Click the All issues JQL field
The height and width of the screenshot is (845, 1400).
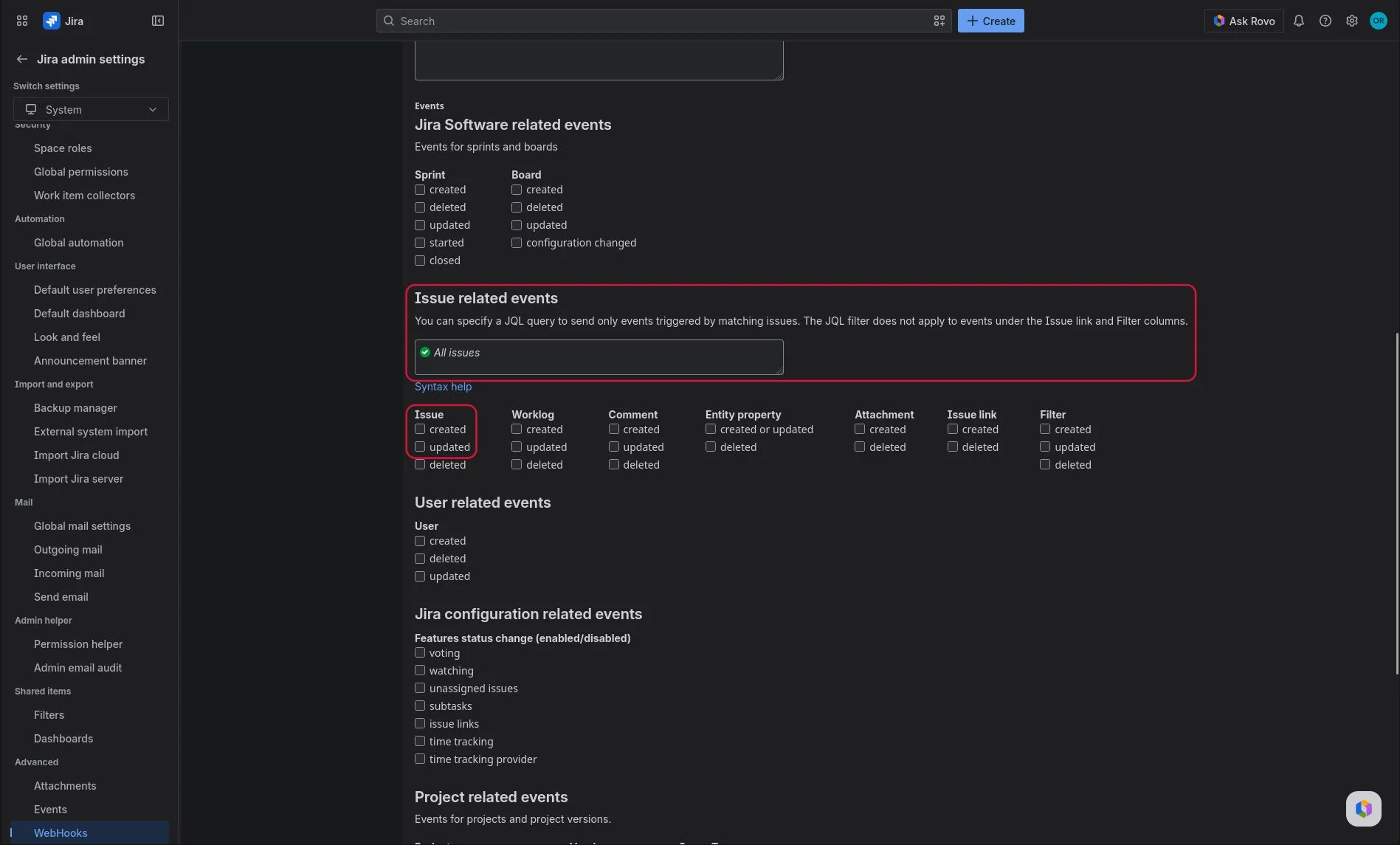tap(599, 357)
